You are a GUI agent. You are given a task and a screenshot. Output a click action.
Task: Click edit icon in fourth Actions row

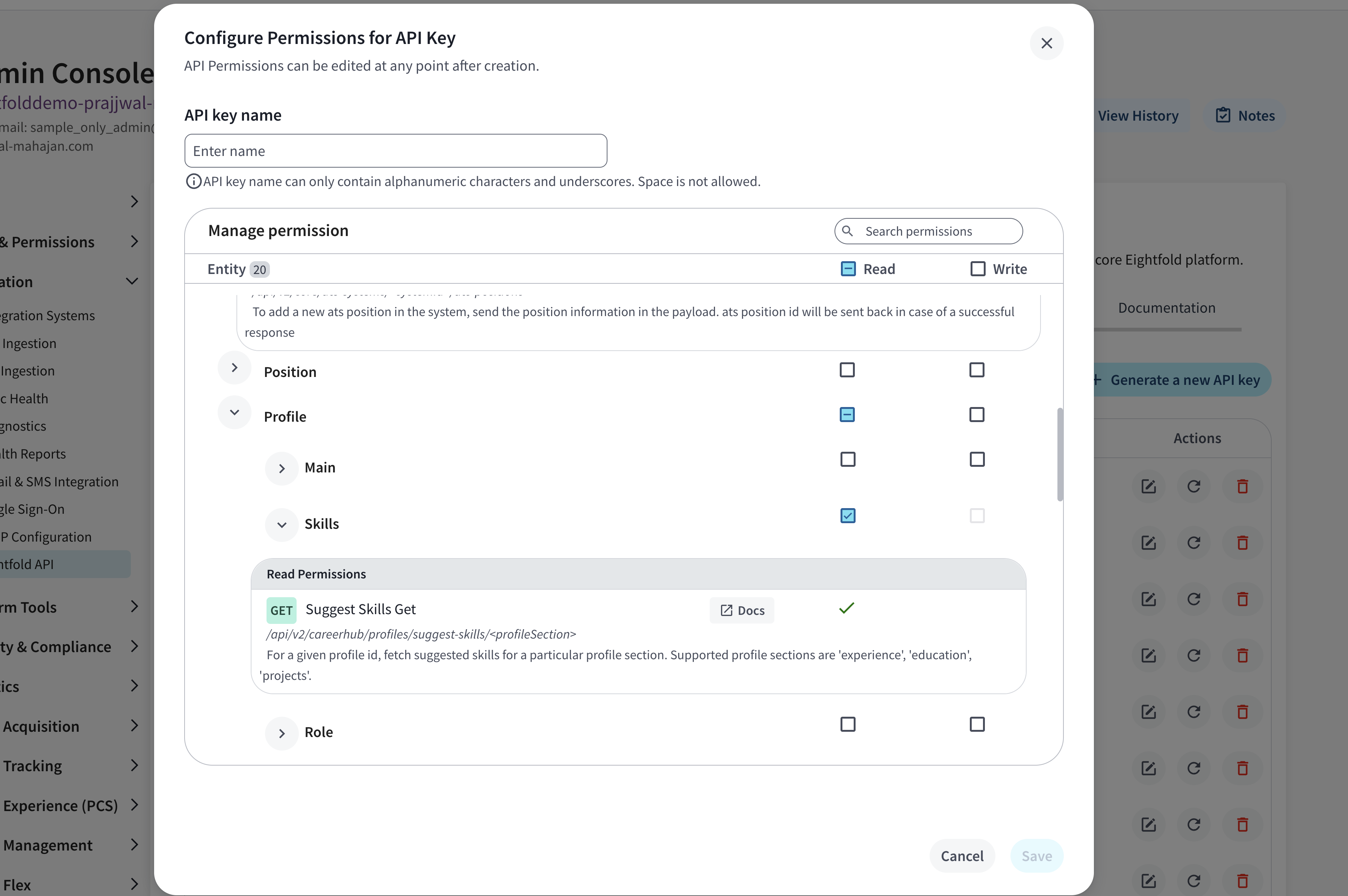(1148, 655)
